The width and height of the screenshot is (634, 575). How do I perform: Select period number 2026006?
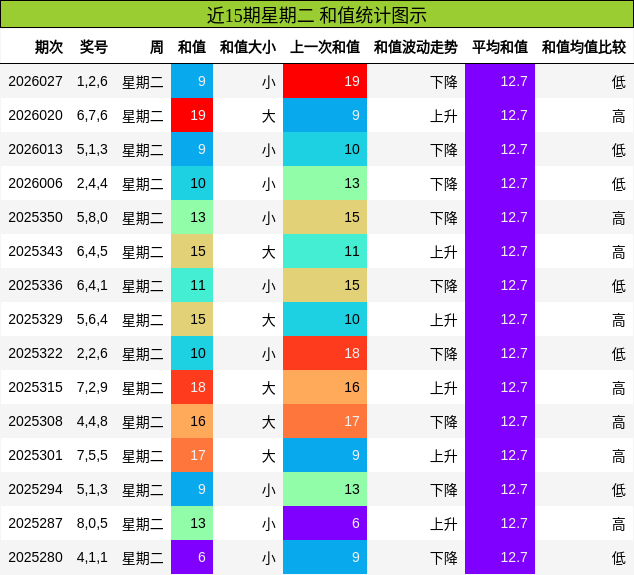tap(36, 183)
